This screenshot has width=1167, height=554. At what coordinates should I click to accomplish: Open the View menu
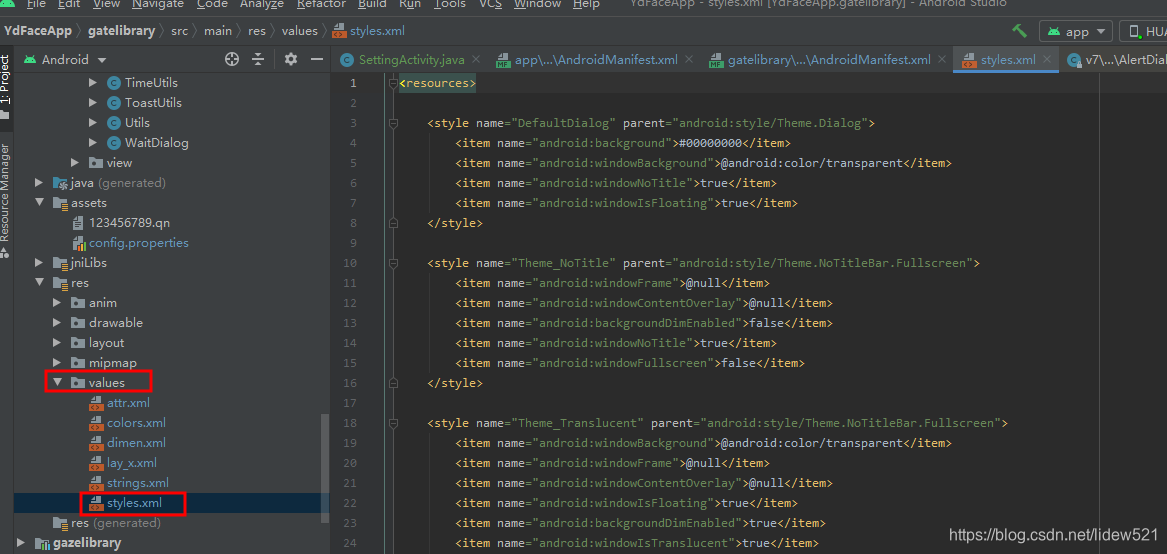[107, 4]
